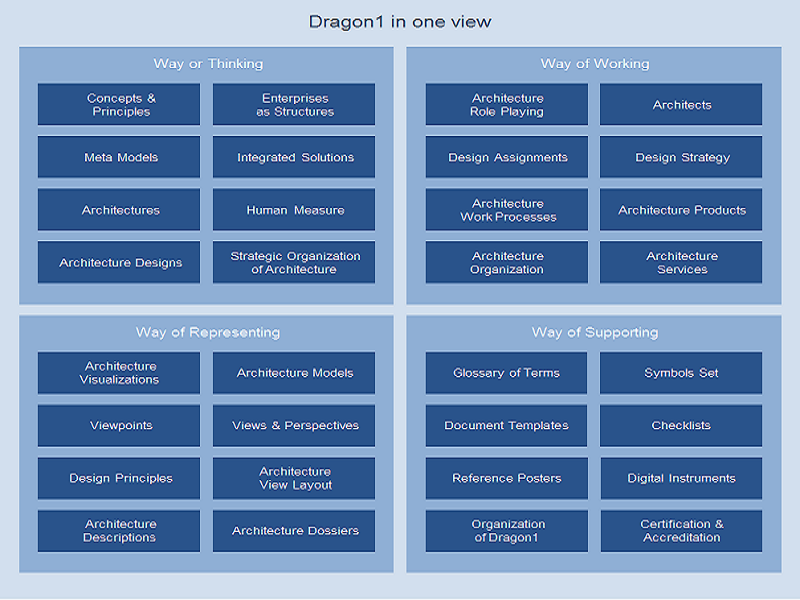Click Architecture Models
This screenshot has width=800, height=600.
point(294,373)
